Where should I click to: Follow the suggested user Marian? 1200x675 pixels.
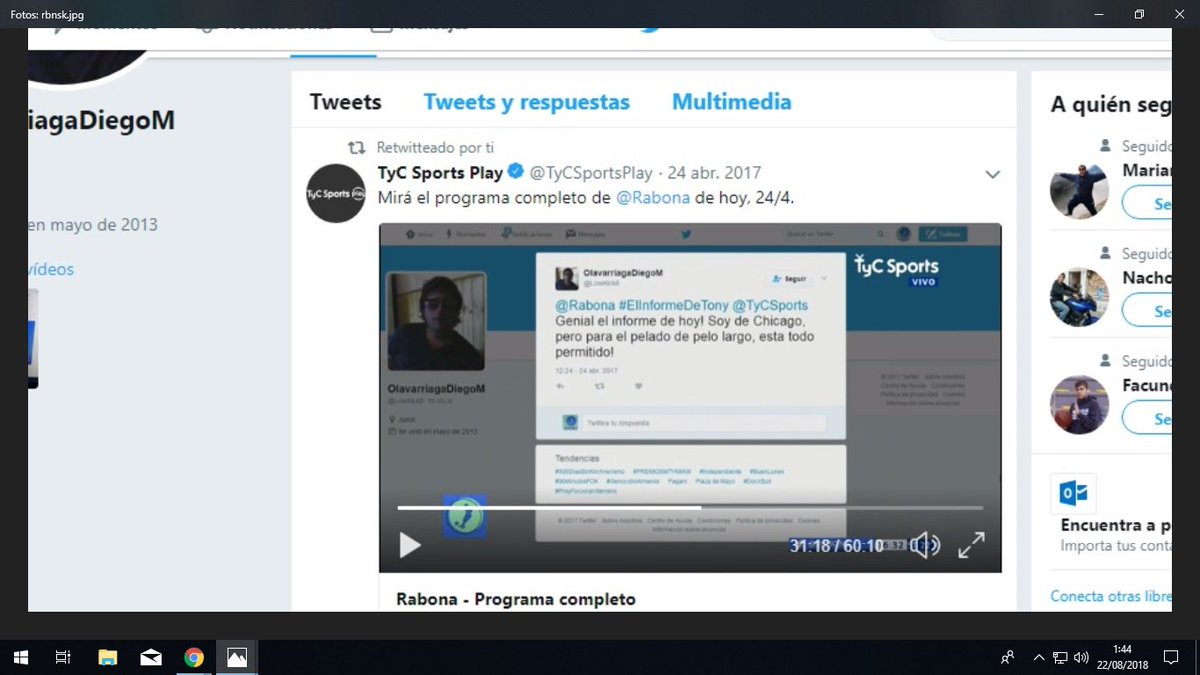1147,204
